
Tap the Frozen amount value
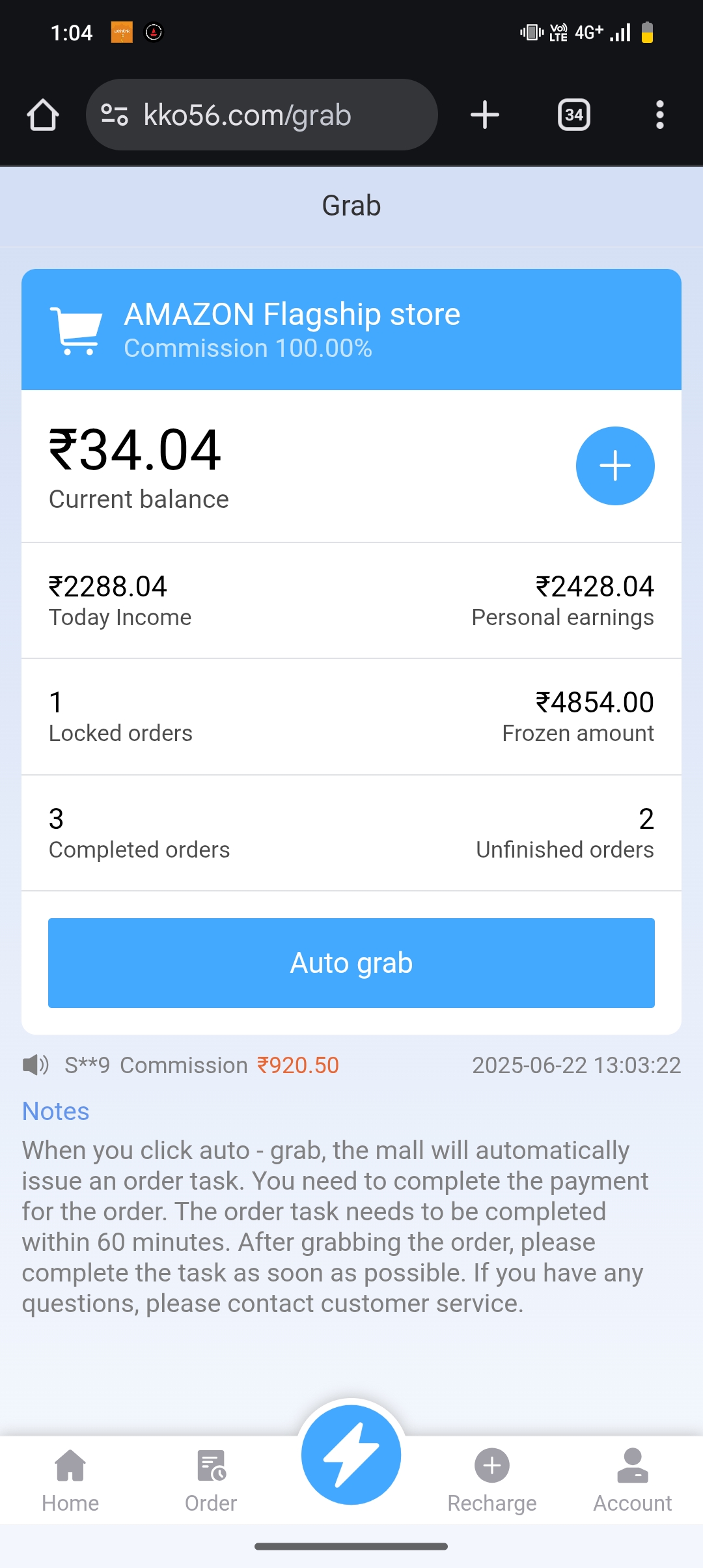[x=594, y=703]
